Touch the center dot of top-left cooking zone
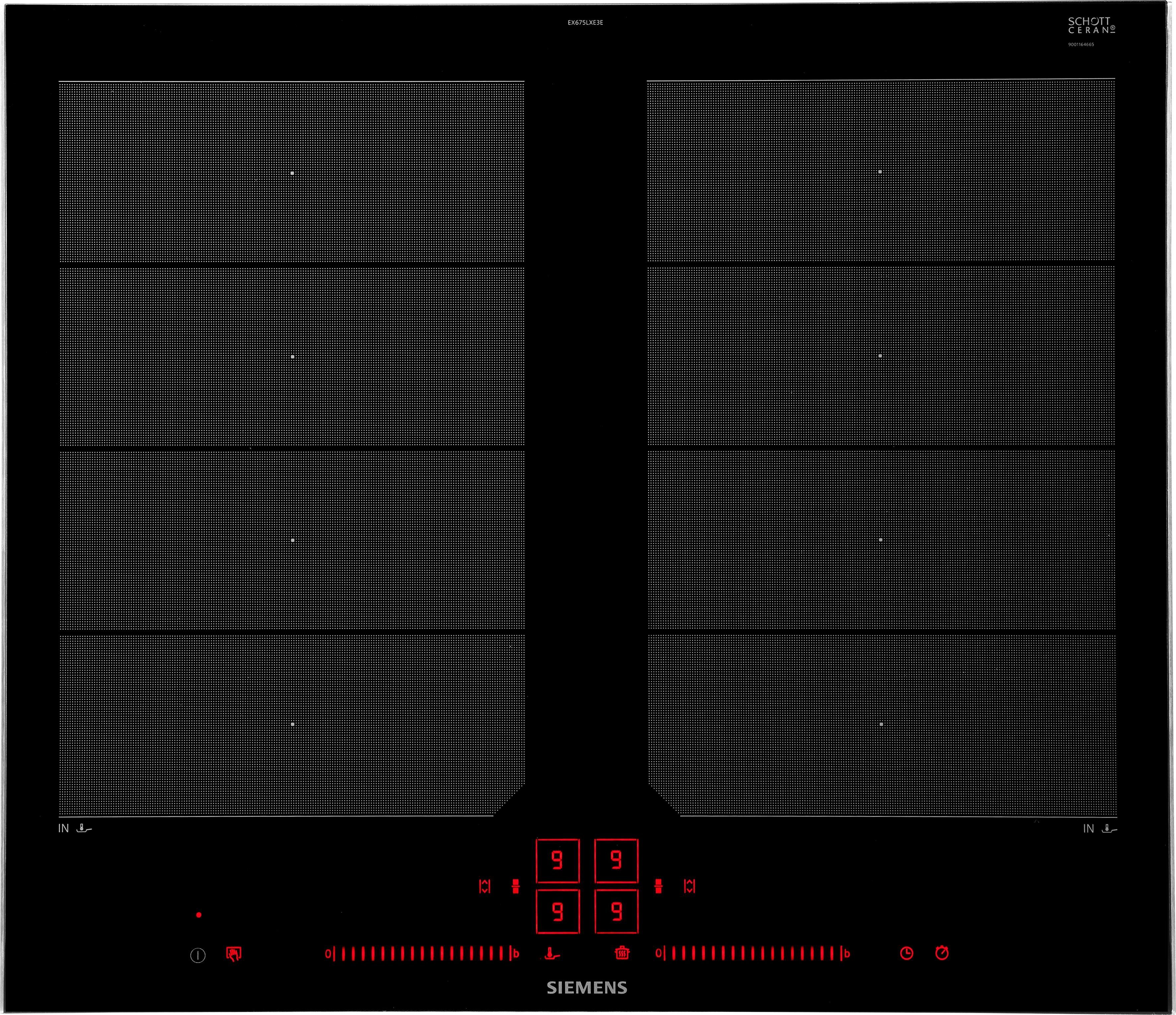This screenshot has height=1015, width=1176. pyautogui.click(x=292, y=173)
